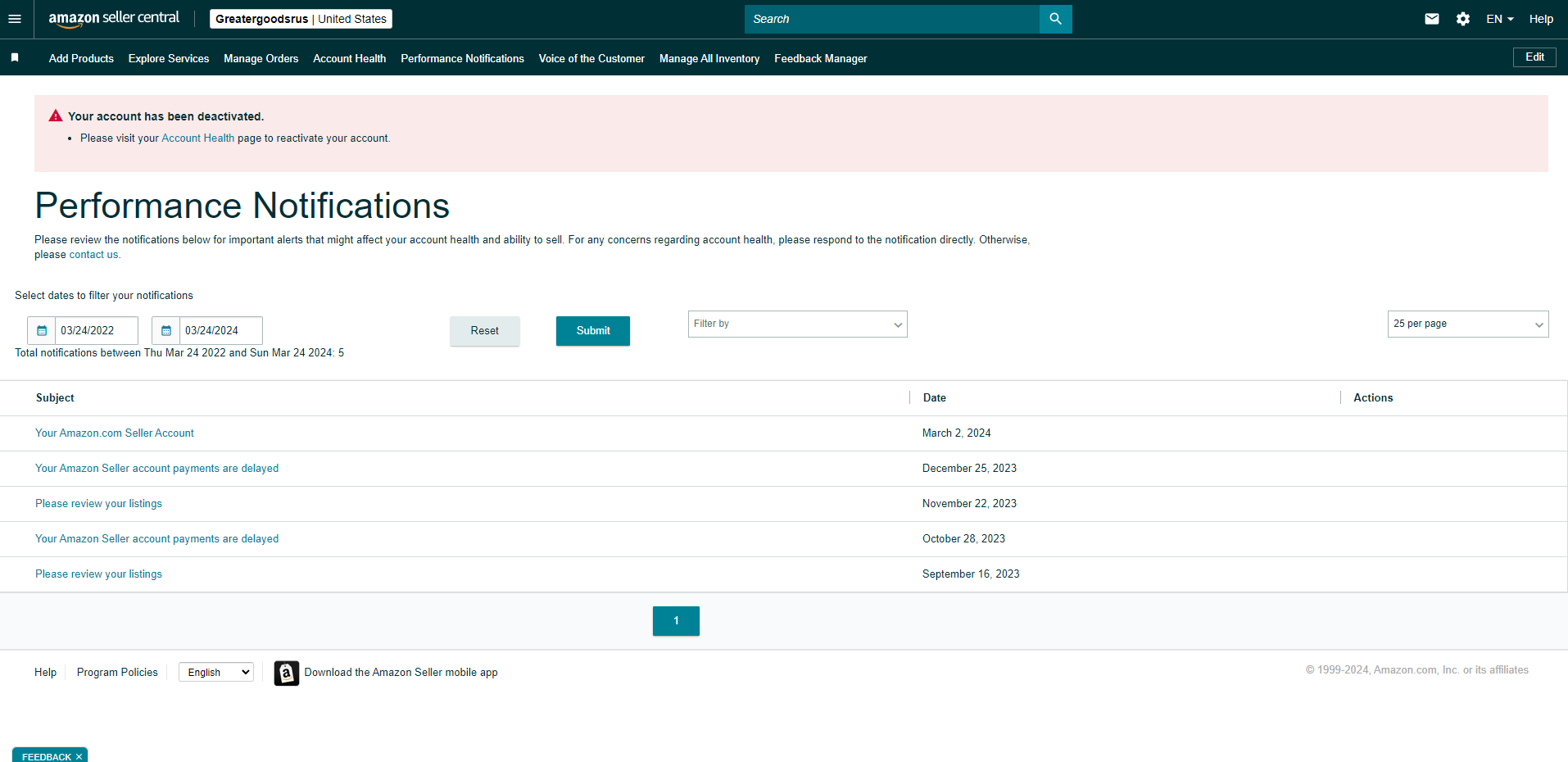The image size is (1568, 762).
Task: Click the September 16, 2023 date cell
Action: click(x=971, y=574)
